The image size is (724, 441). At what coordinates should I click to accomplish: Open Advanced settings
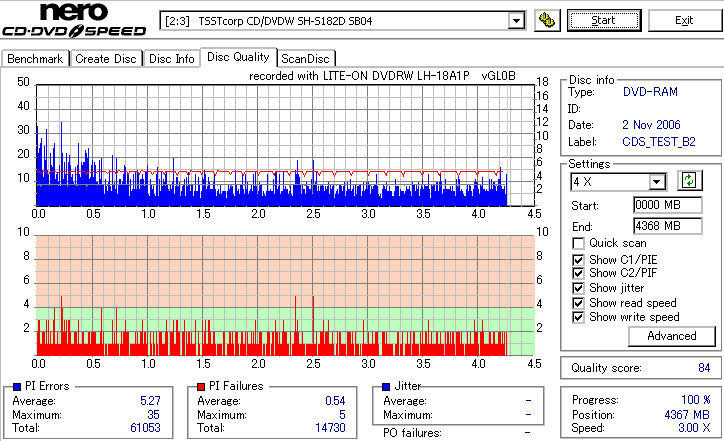(672, 336)
